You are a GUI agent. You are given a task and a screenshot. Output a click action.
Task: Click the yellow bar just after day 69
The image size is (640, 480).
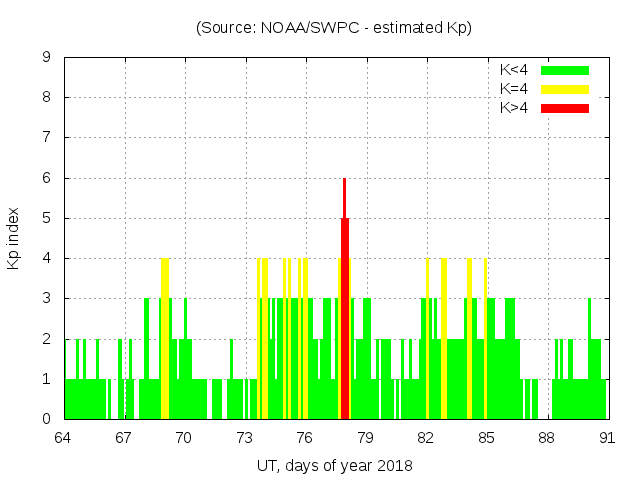[x=165, y=340]
